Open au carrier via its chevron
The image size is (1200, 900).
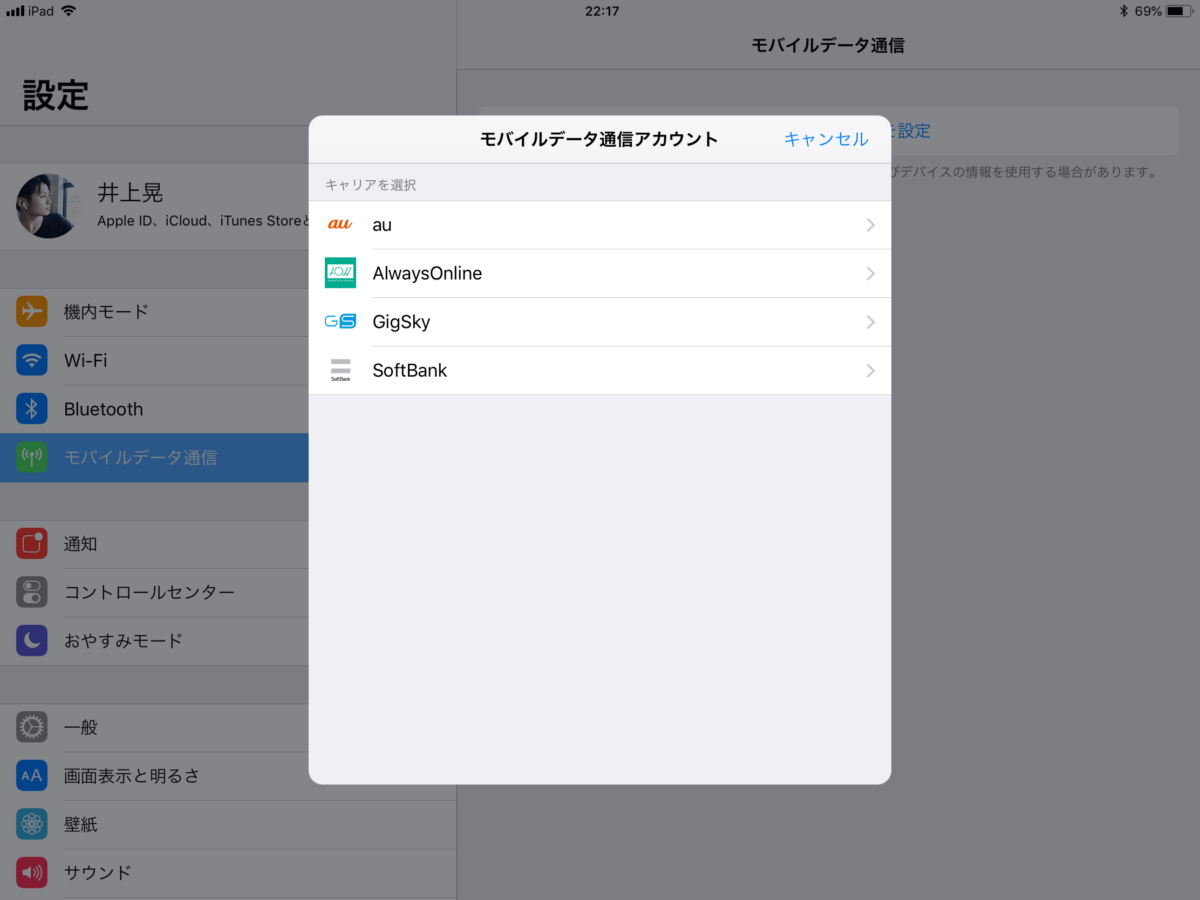(x=870, y=225)
